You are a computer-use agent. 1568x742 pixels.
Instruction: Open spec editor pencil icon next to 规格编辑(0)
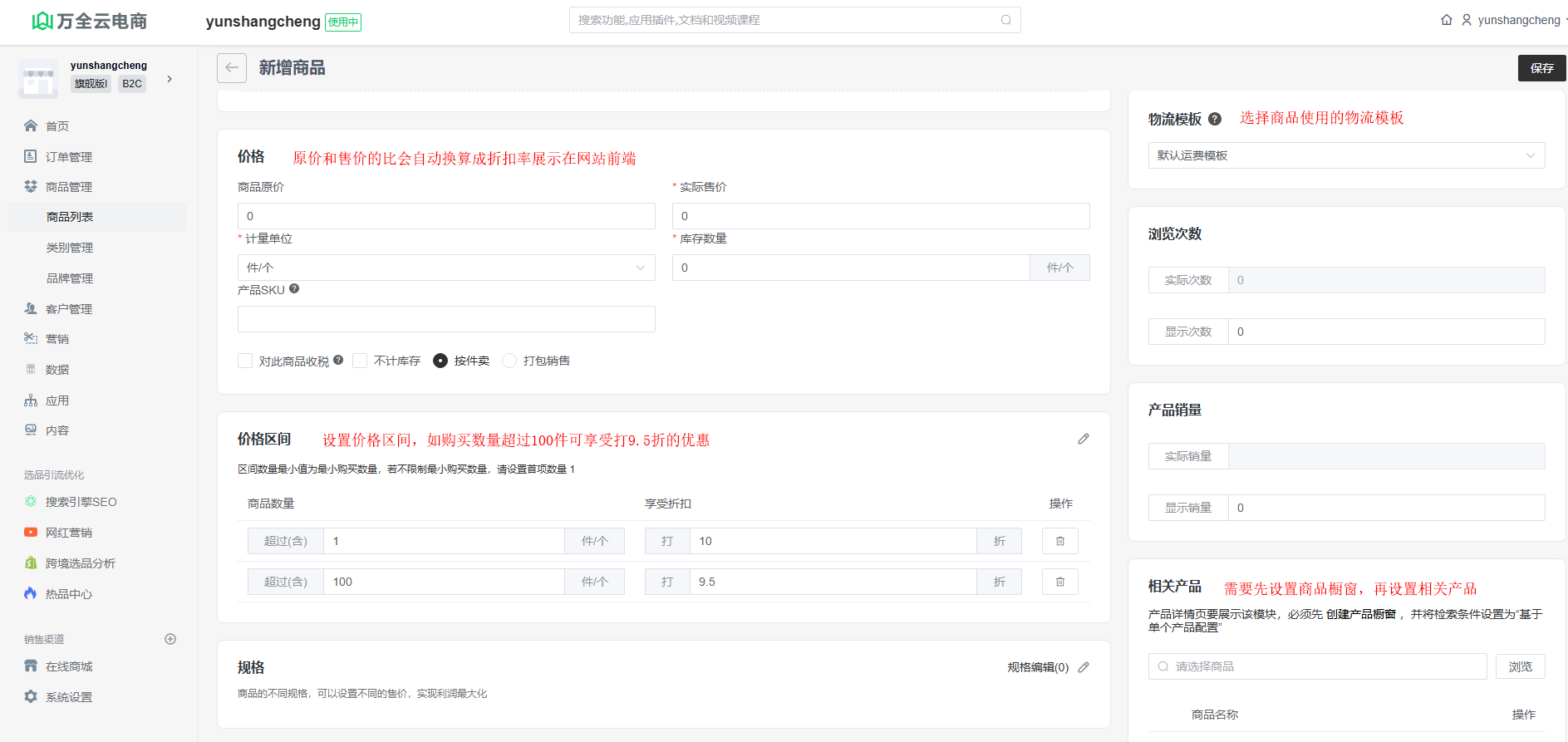(1084, 667)
